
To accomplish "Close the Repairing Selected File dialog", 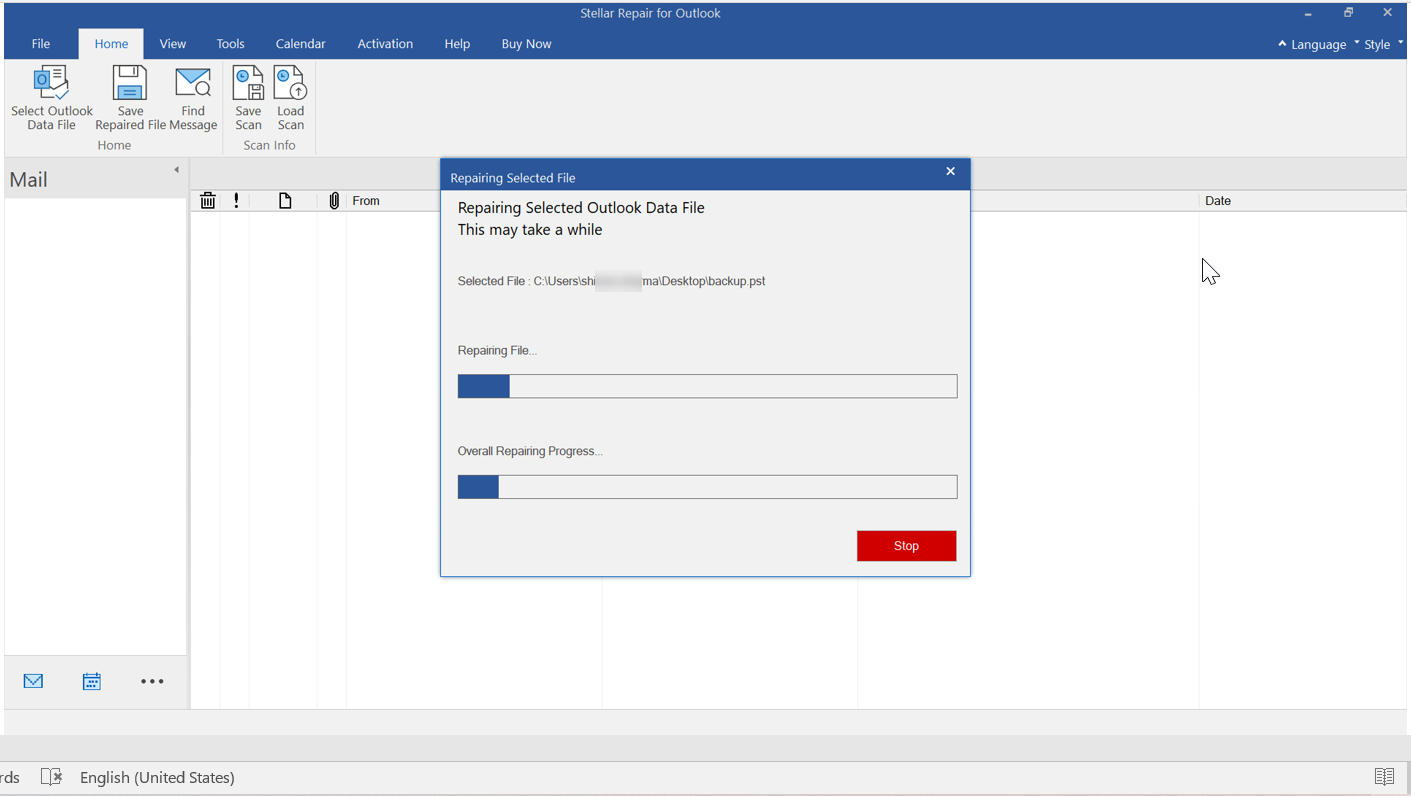I will [950, 172].
